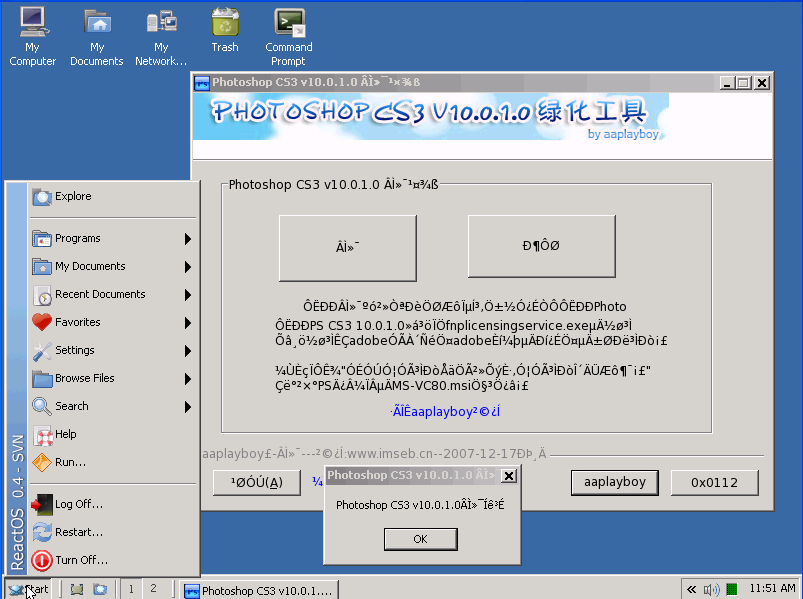The height and width of the screenshot is (599, 803).
Task: Open the My Computer desktop icon
Action: pos(33,37)
